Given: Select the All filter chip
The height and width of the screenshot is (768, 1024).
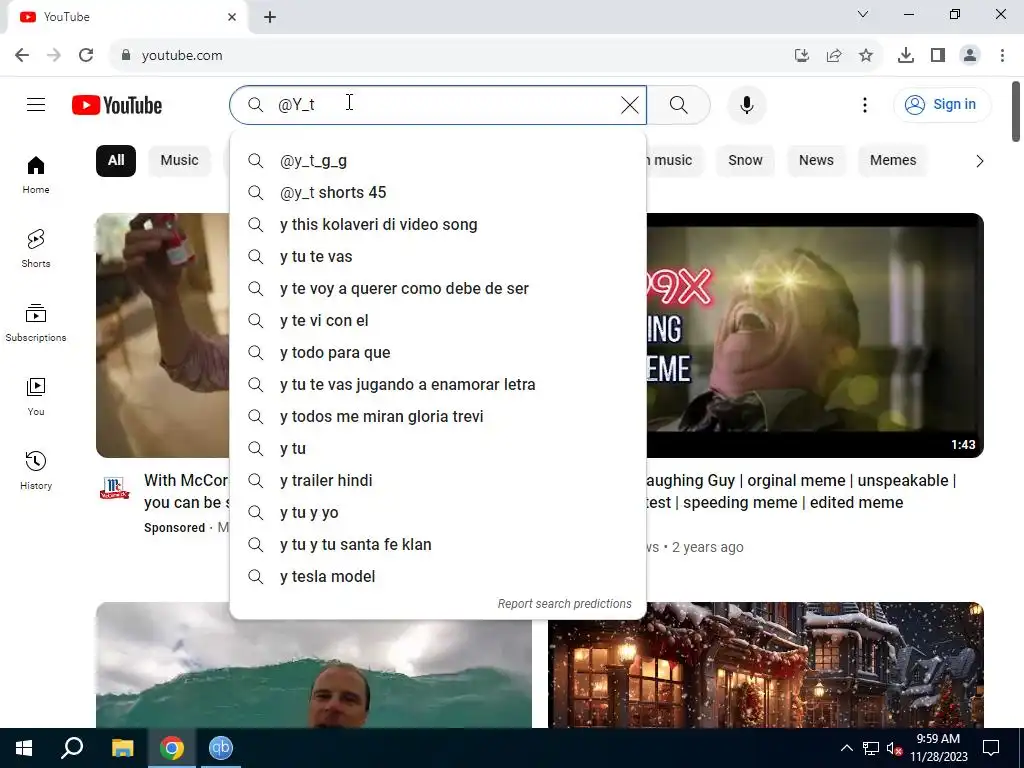Looking at the screenshot, I should coord(116,161).
